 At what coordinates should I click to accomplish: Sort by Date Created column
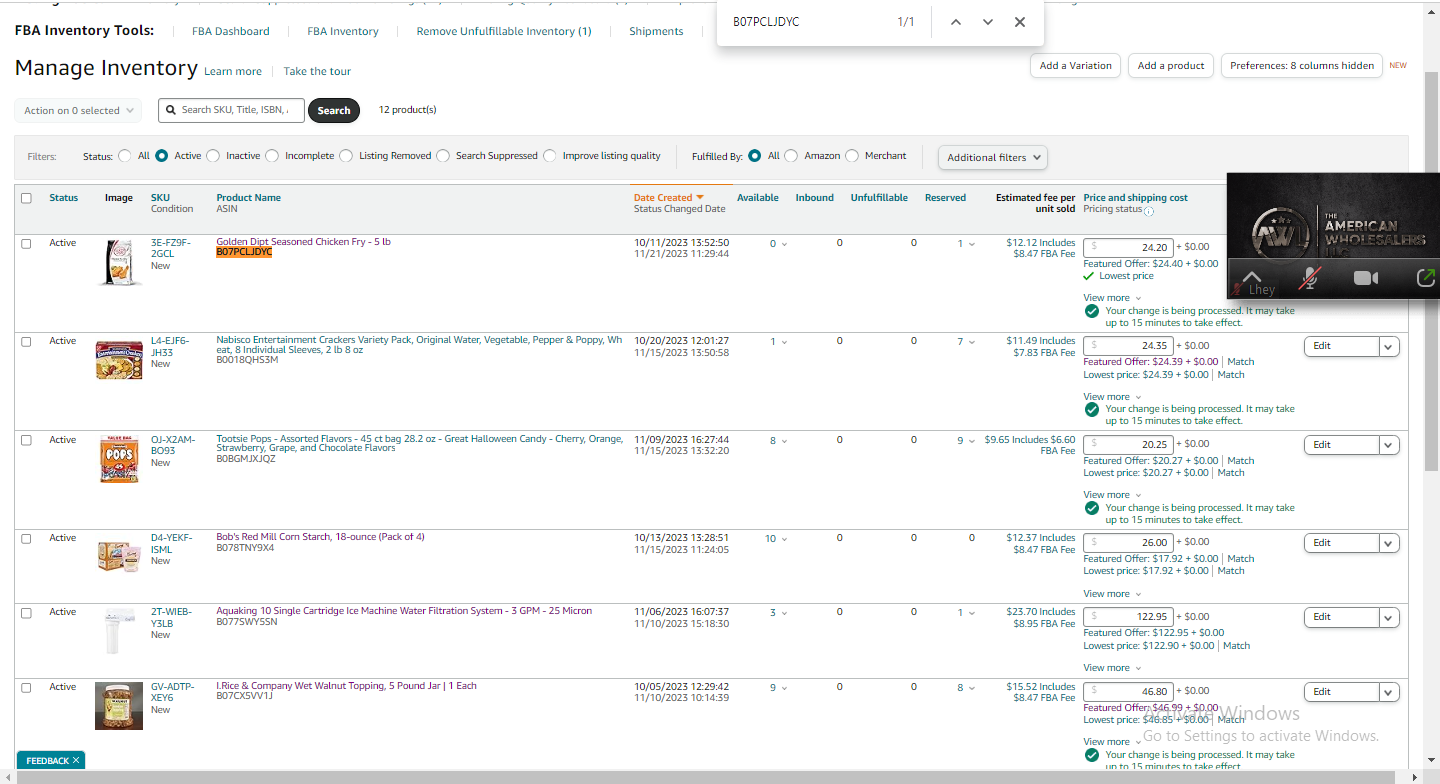coord(668,198)
